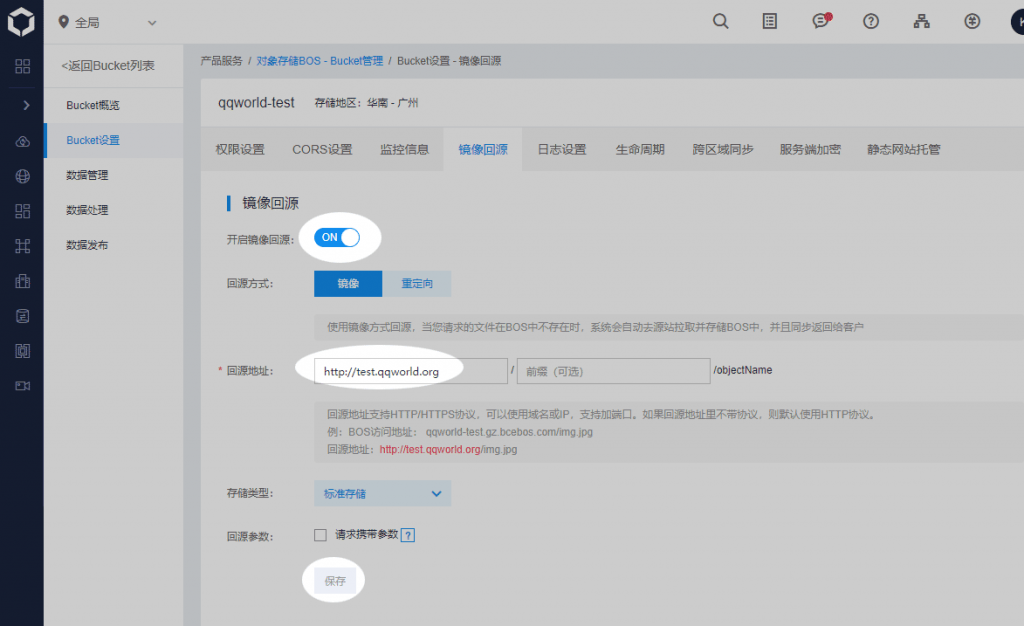Screen dimensions: 1024x626
Task: Expand the 全局 region selector dropdown
Action: 108,22
